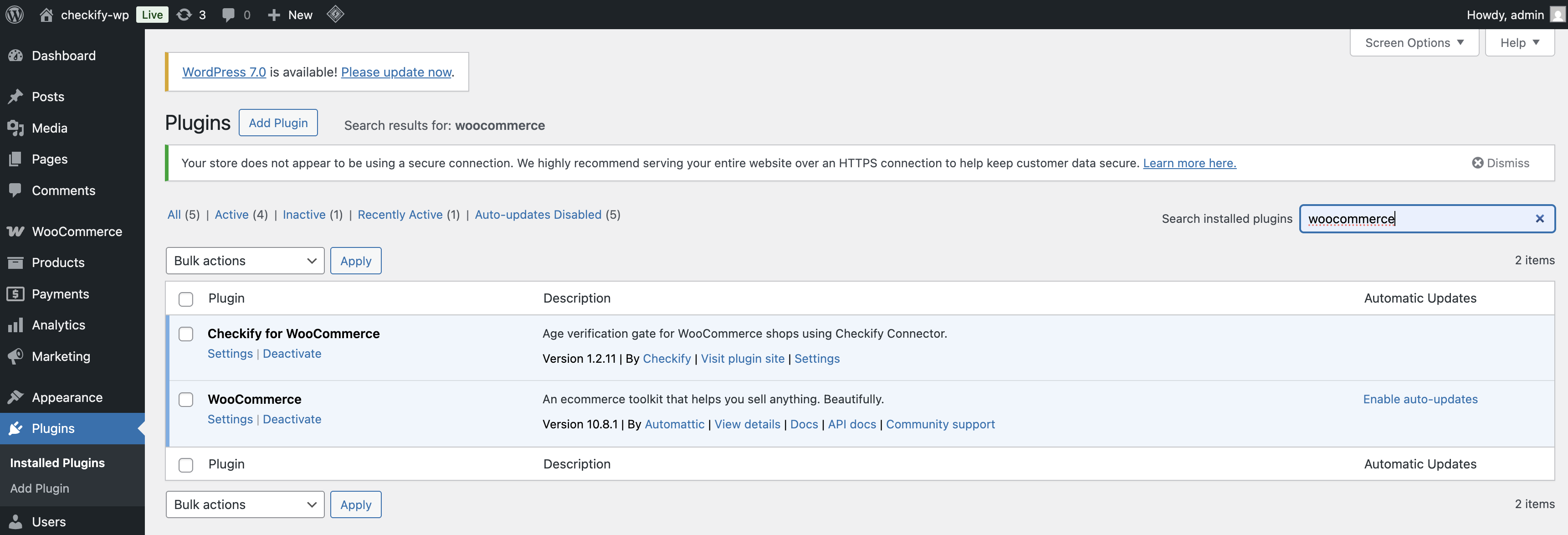Viewport: 1568px width, 535px height.
Task: Filter plugins by Recently Active
Action: (400, 214)
